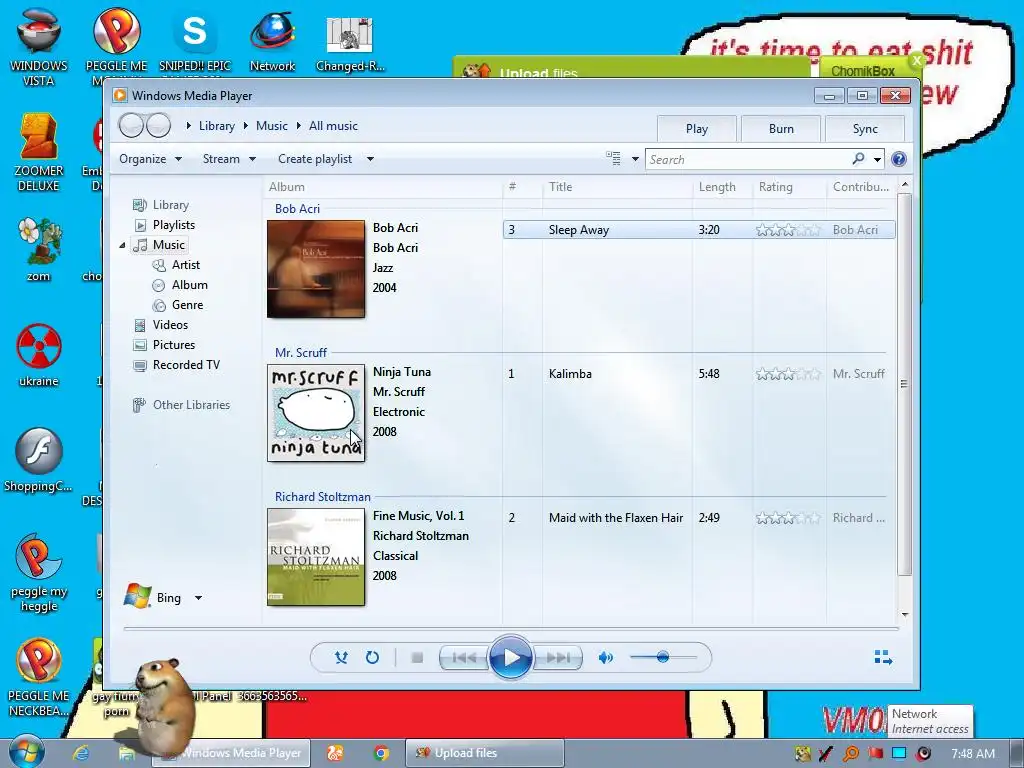Click the View options icon
Screen dimensions: 1024x768
click(x=613, y=158)
